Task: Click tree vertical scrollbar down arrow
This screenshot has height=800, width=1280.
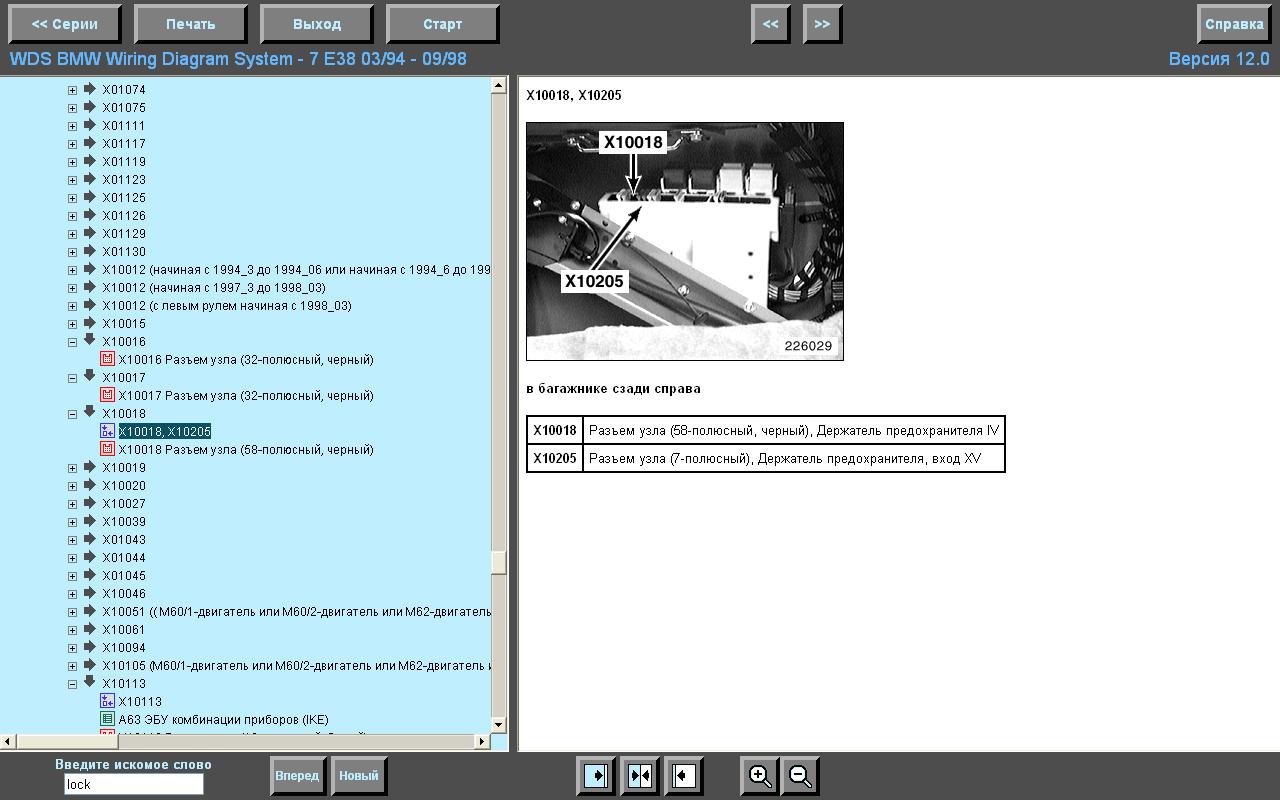Action: 499,725
